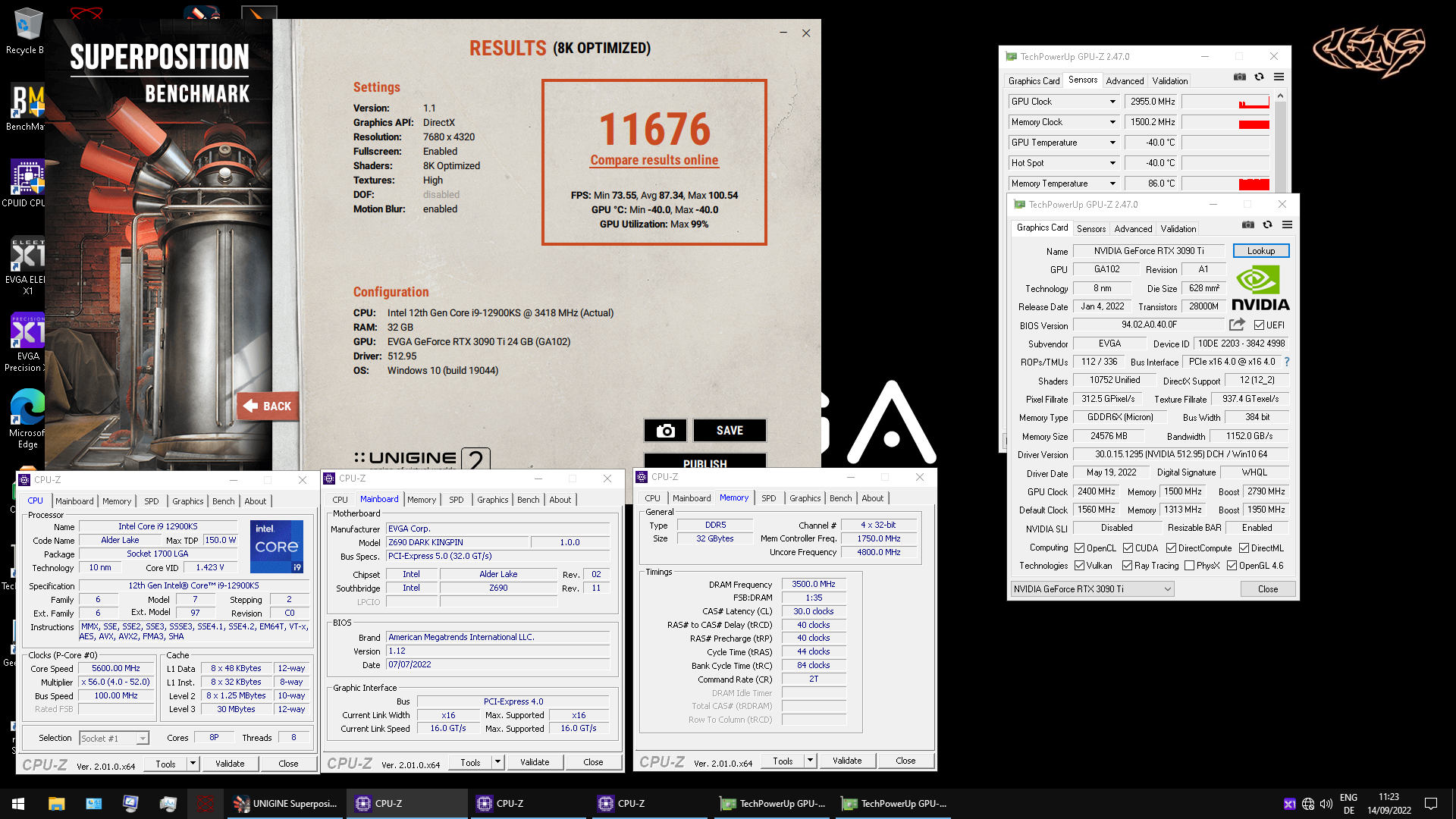The image size is (1456, 819).
Task: Click the first CPU-Z taskbar button
Action: tap(407, 804)
